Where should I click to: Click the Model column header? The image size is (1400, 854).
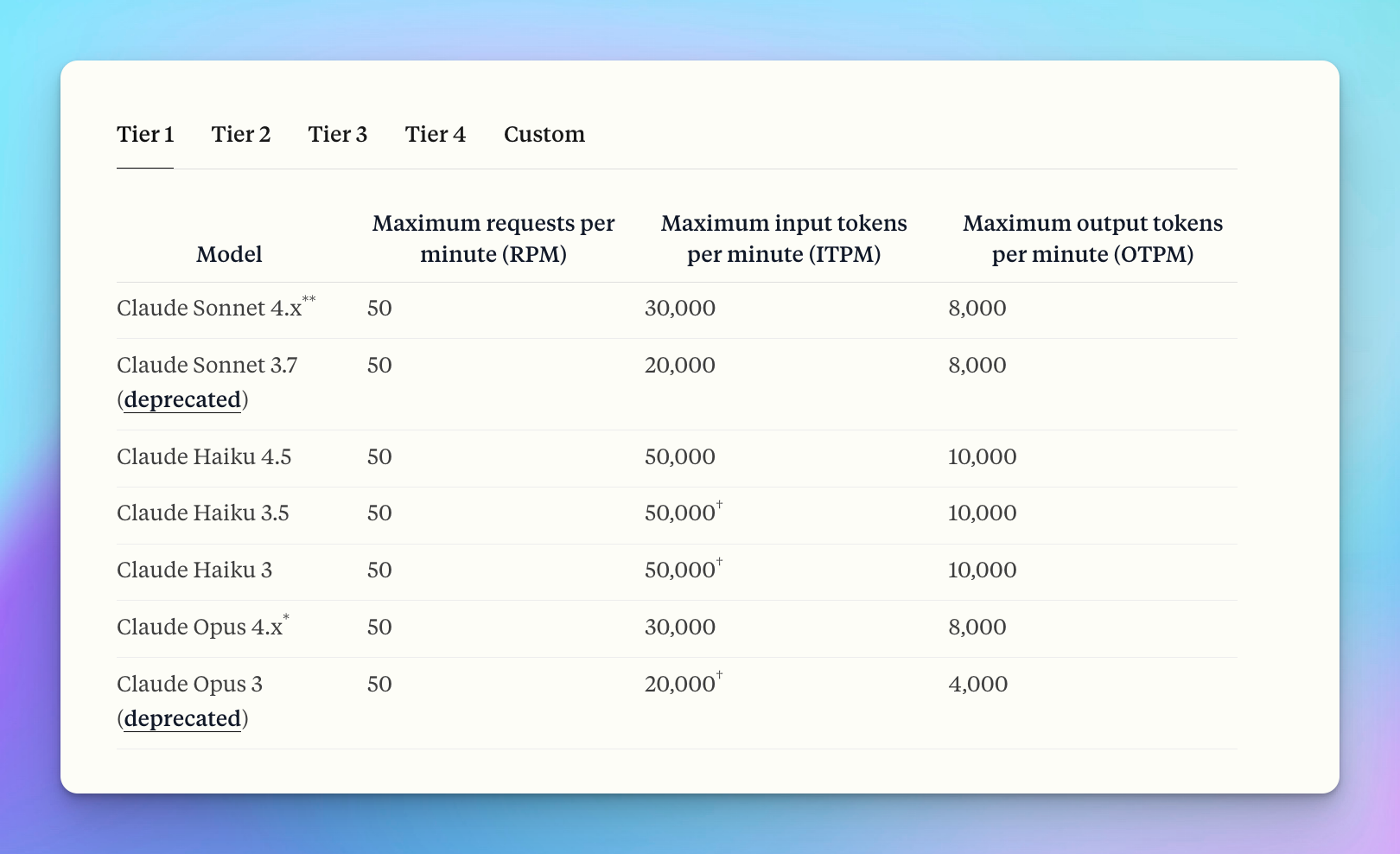229,254
